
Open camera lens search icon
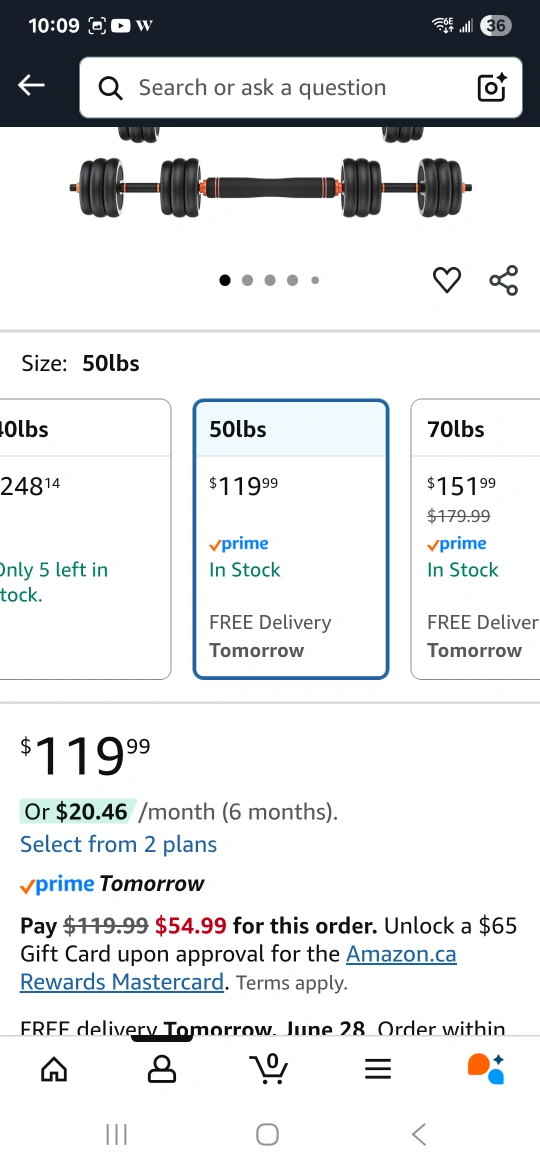coord(492,87)
